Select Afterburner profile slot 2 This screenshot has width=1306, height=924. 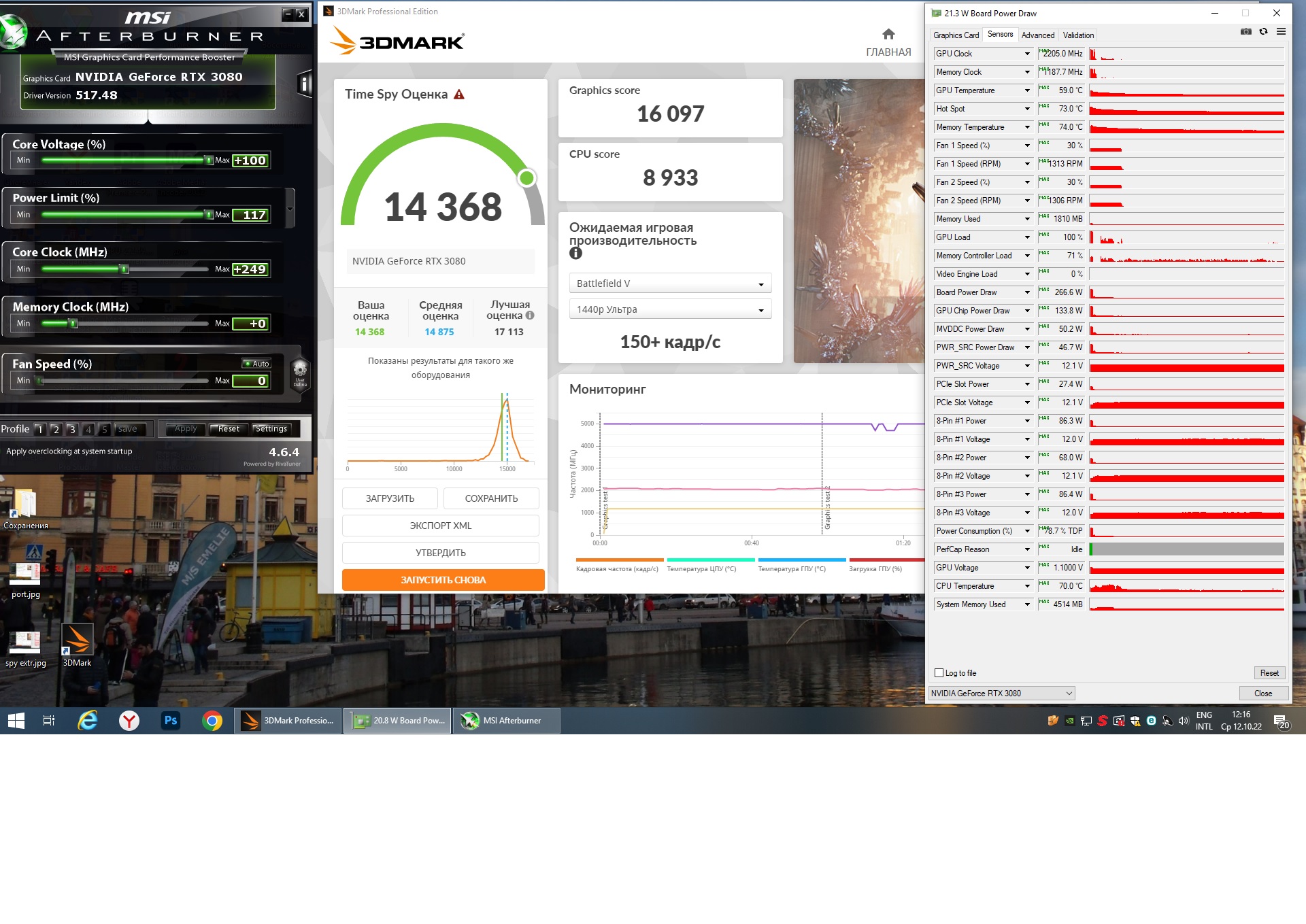pyautogui.click(x=56, y=429)
